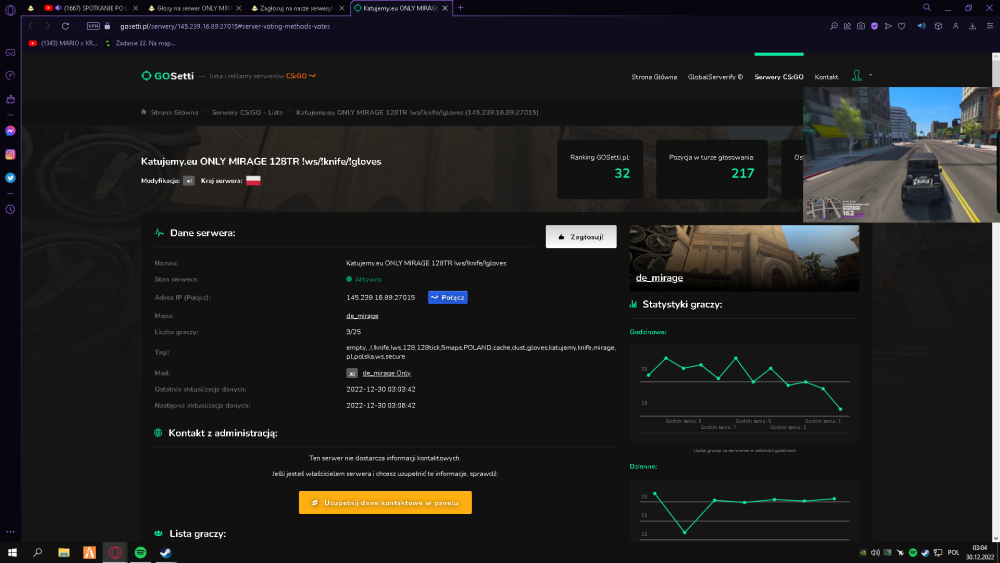
Task: Switch to the YouTube SPOTKANIE PO tab
Action: click(x=90, y=8)
